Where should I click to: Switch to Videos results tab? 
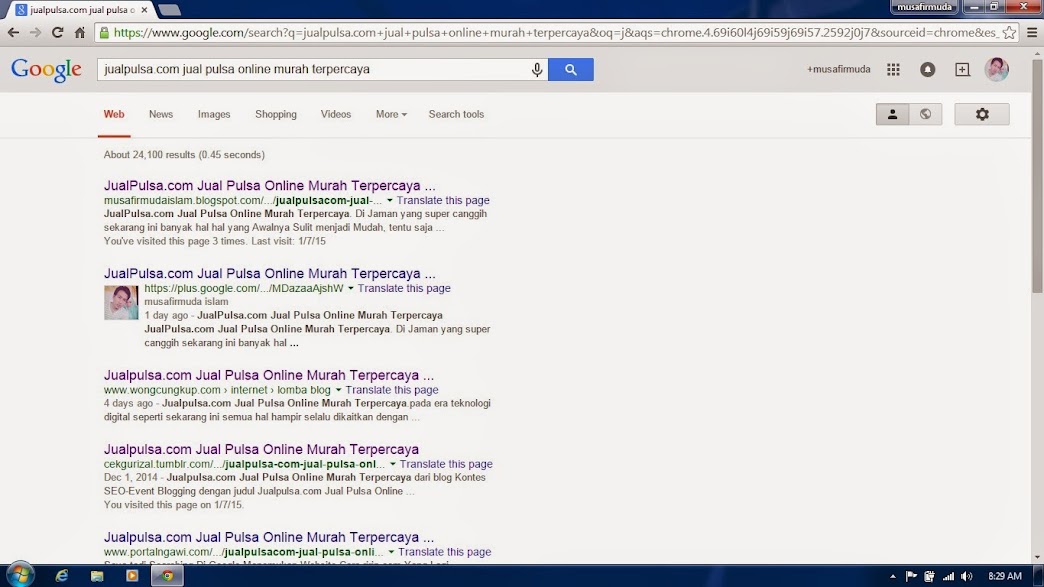pyautogui.click(x=336, y=114)
